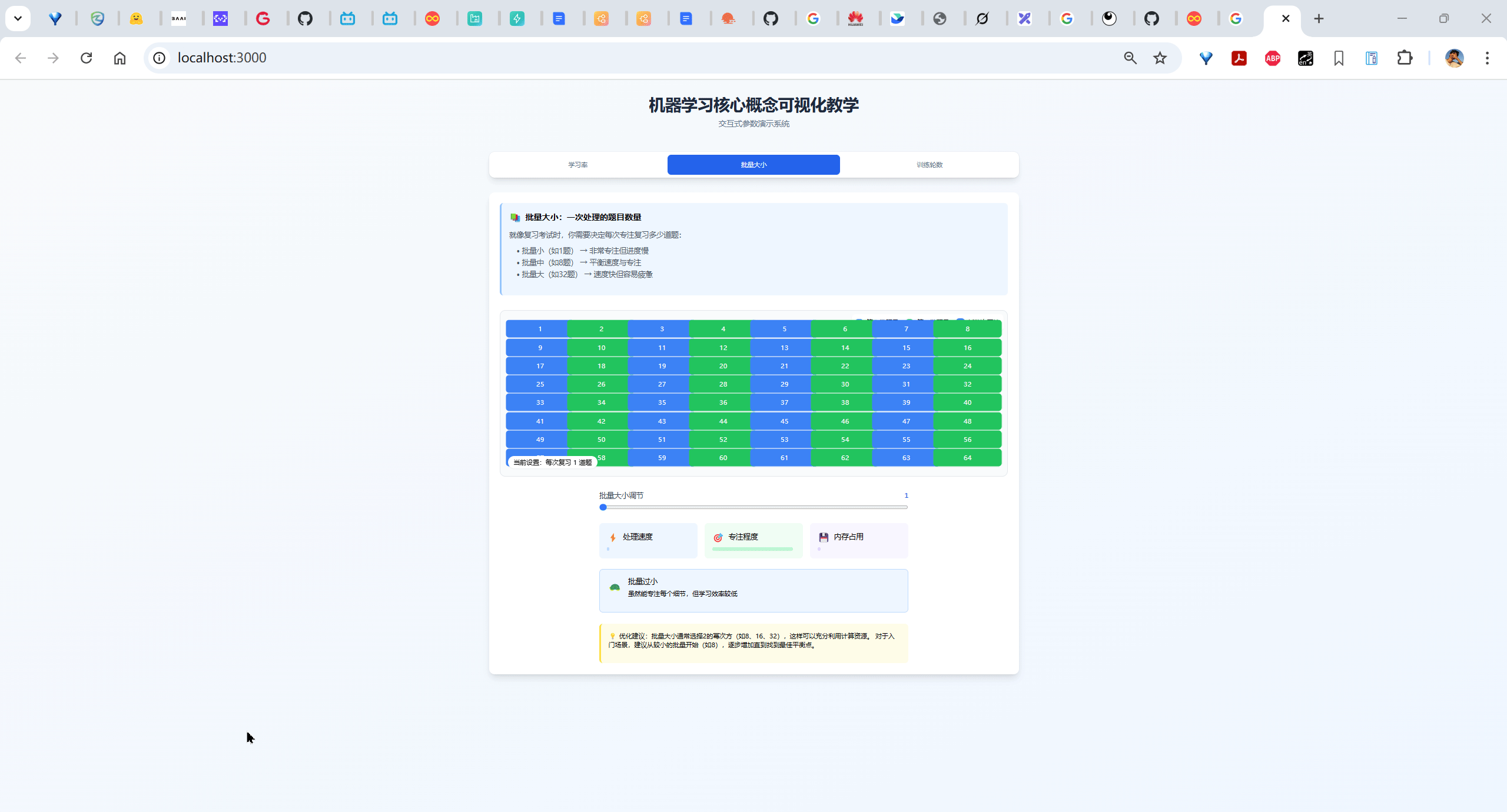Click the Adobe Acrobat extension icon
1507x812 pixels.
pyautogui.click(x=1239, y=58)
